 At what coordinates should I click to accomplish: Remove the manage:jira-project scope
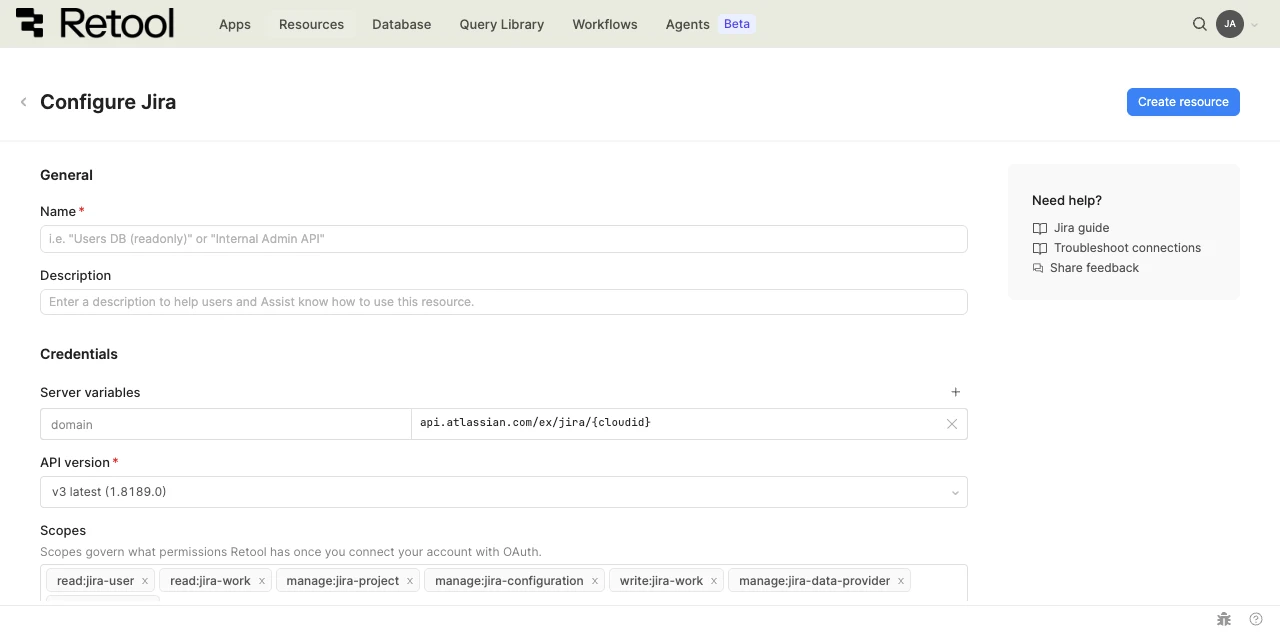pyautogui.click(x=410, y=581)
